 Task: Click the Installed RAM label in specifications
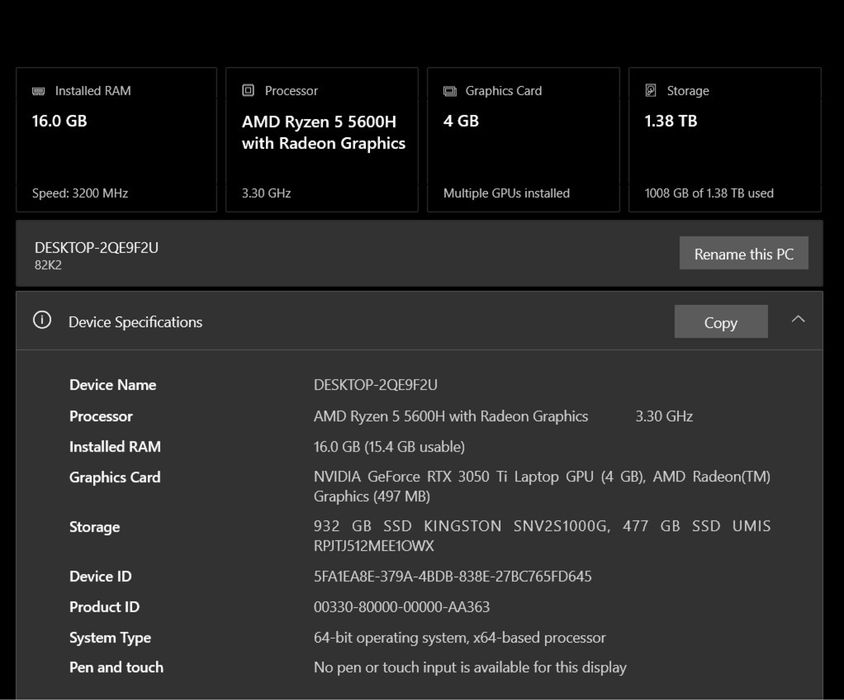point(115,447)
